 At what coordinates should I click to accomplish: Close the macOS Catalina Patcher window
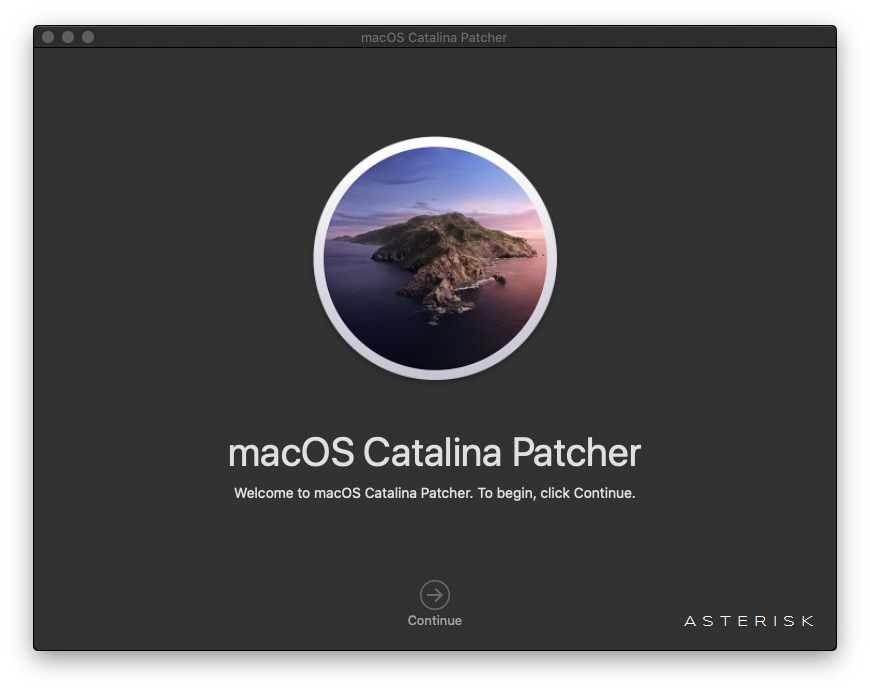point(48,37)
